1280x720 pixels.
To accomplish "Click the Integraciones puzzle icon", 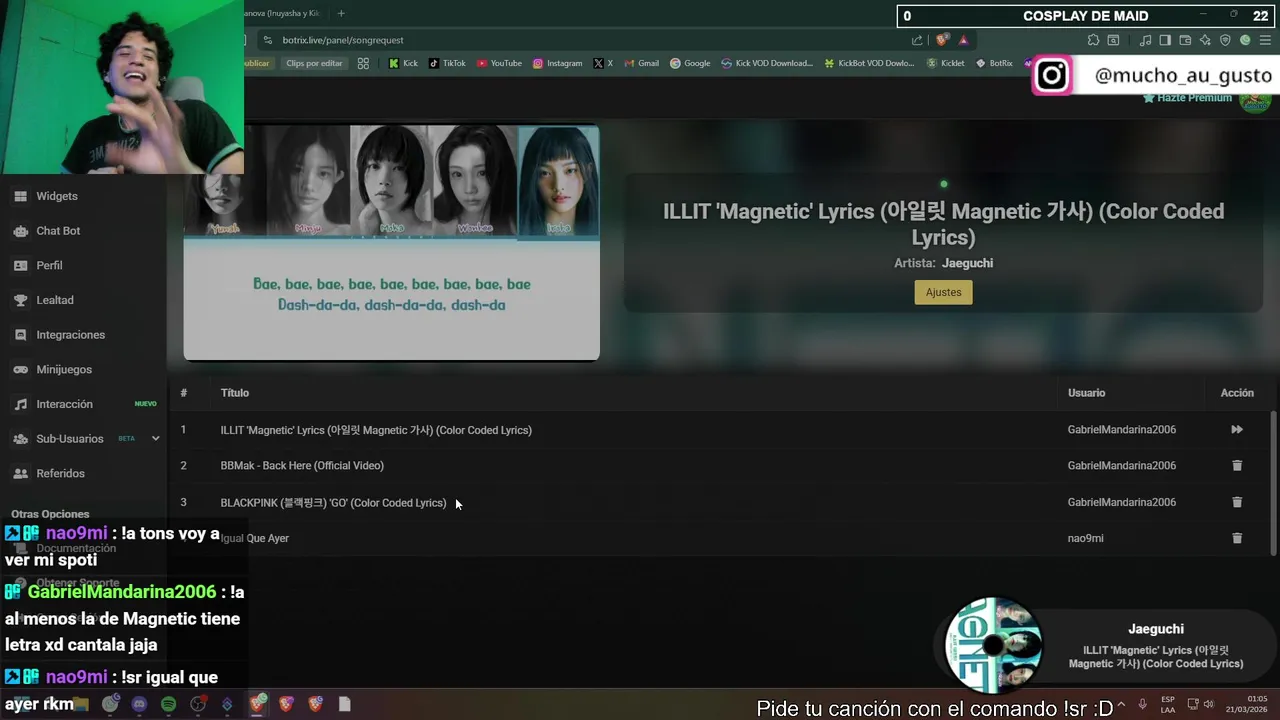I will [20, 335].
